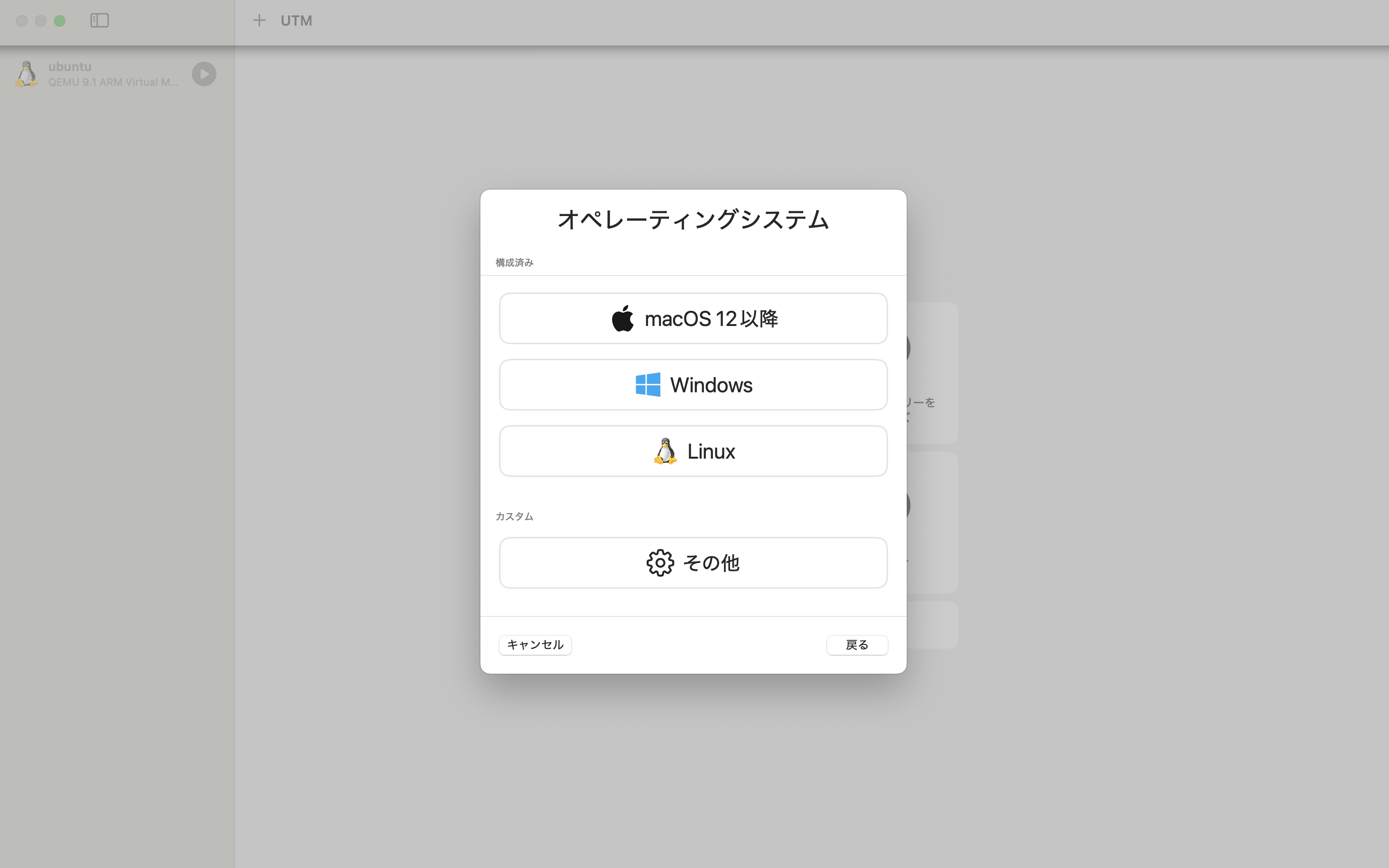Go back using the 戻る button
This screenshot has width=1389, height=868.
[857, 645]
